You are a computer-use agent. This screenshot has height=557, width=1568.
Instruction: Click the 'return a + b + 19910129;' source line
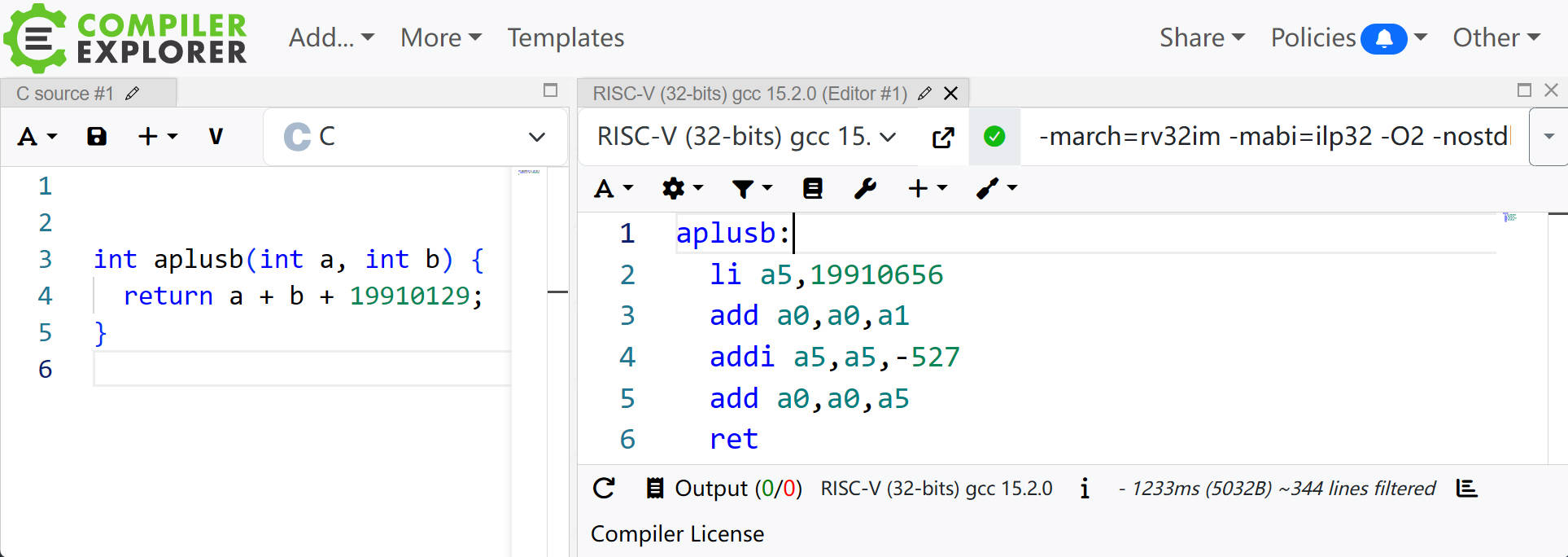click(x=303, y=296)
